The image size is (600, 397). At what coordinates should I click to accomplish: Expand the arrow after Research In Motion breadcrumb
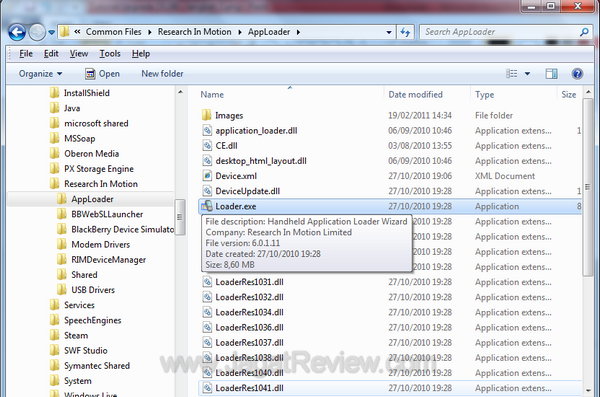240,32
